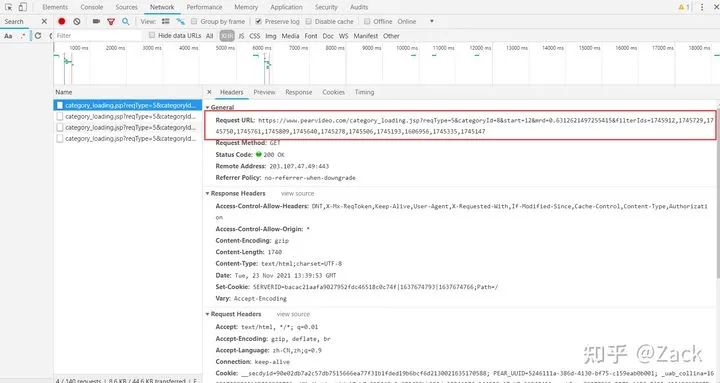Open the Cookies detail tab
Viewport: 720px width, 383px height.
coord(333,92)
